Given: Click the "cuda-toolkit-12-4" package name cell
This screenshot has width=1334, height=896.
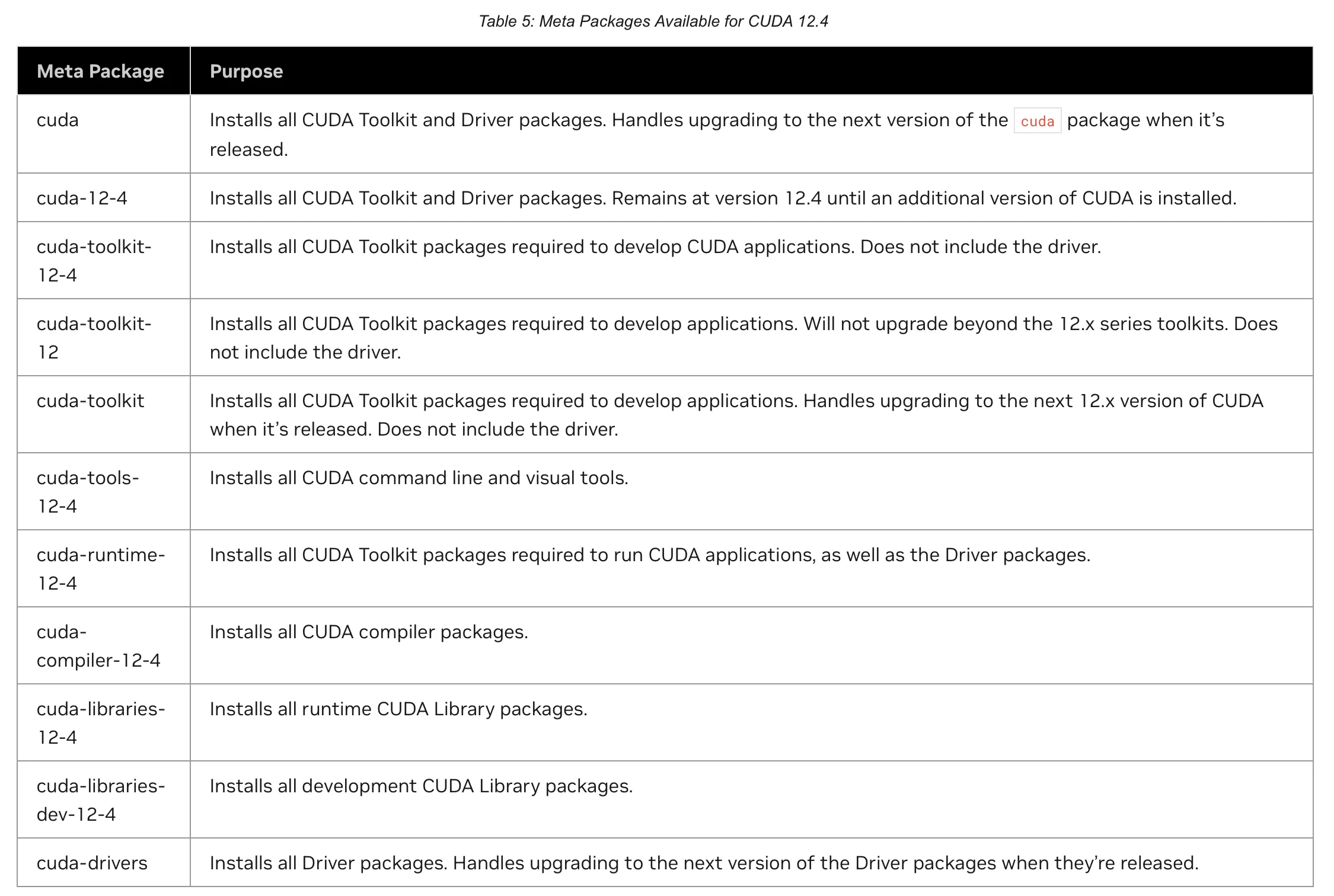Looking at the screenshot, I should click(94, 261).
